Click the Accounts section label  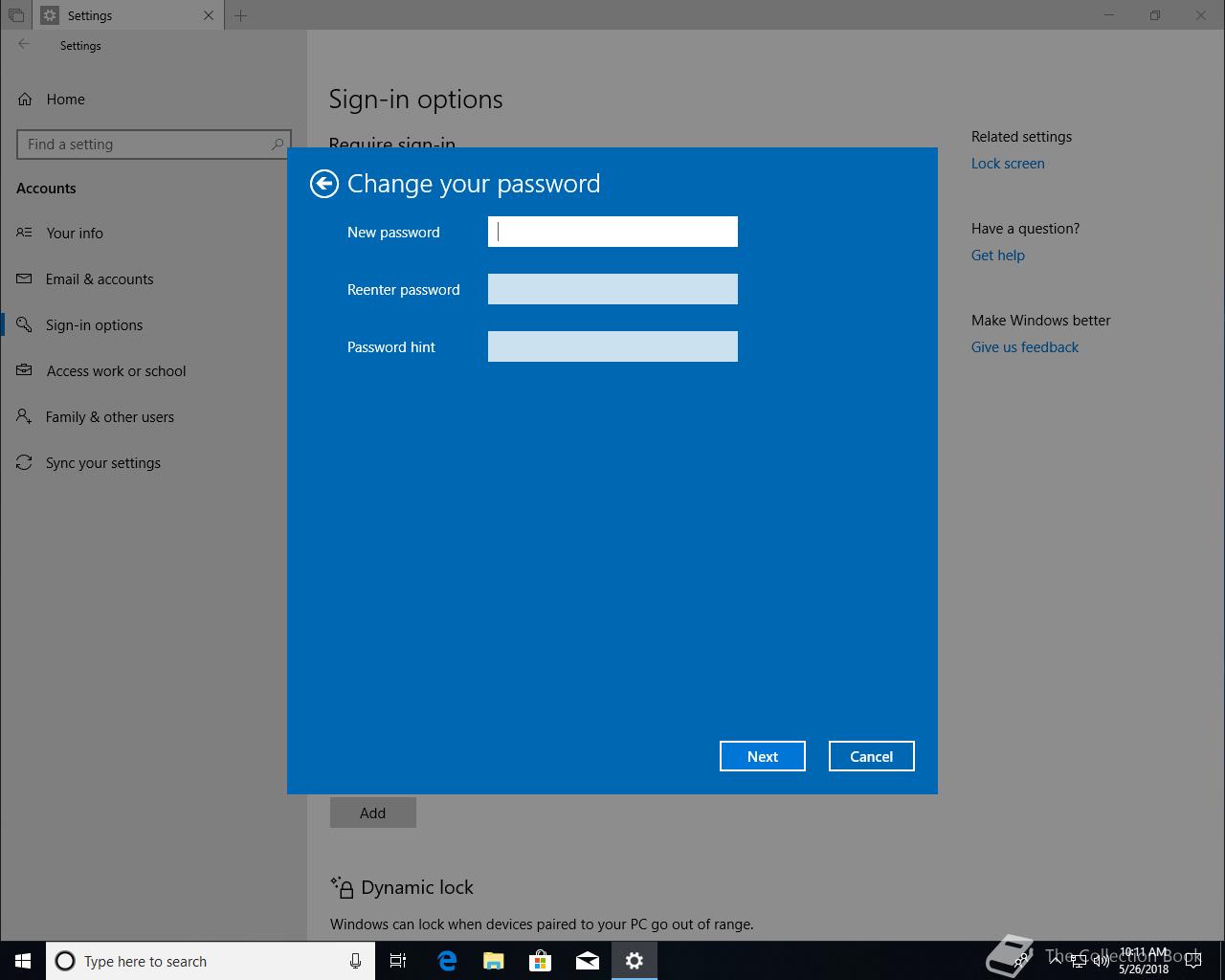click(46, 189)
